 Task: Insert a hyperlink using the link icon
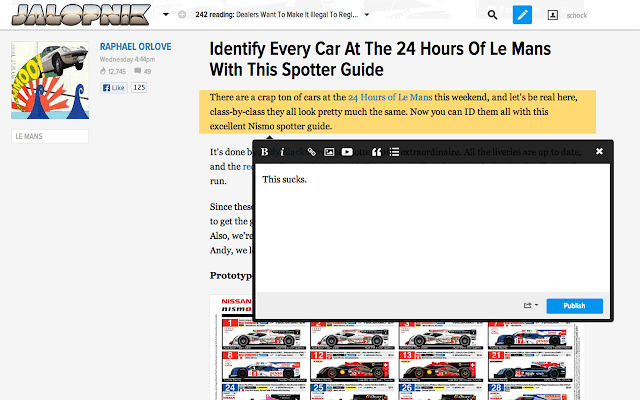click(311, 152)
